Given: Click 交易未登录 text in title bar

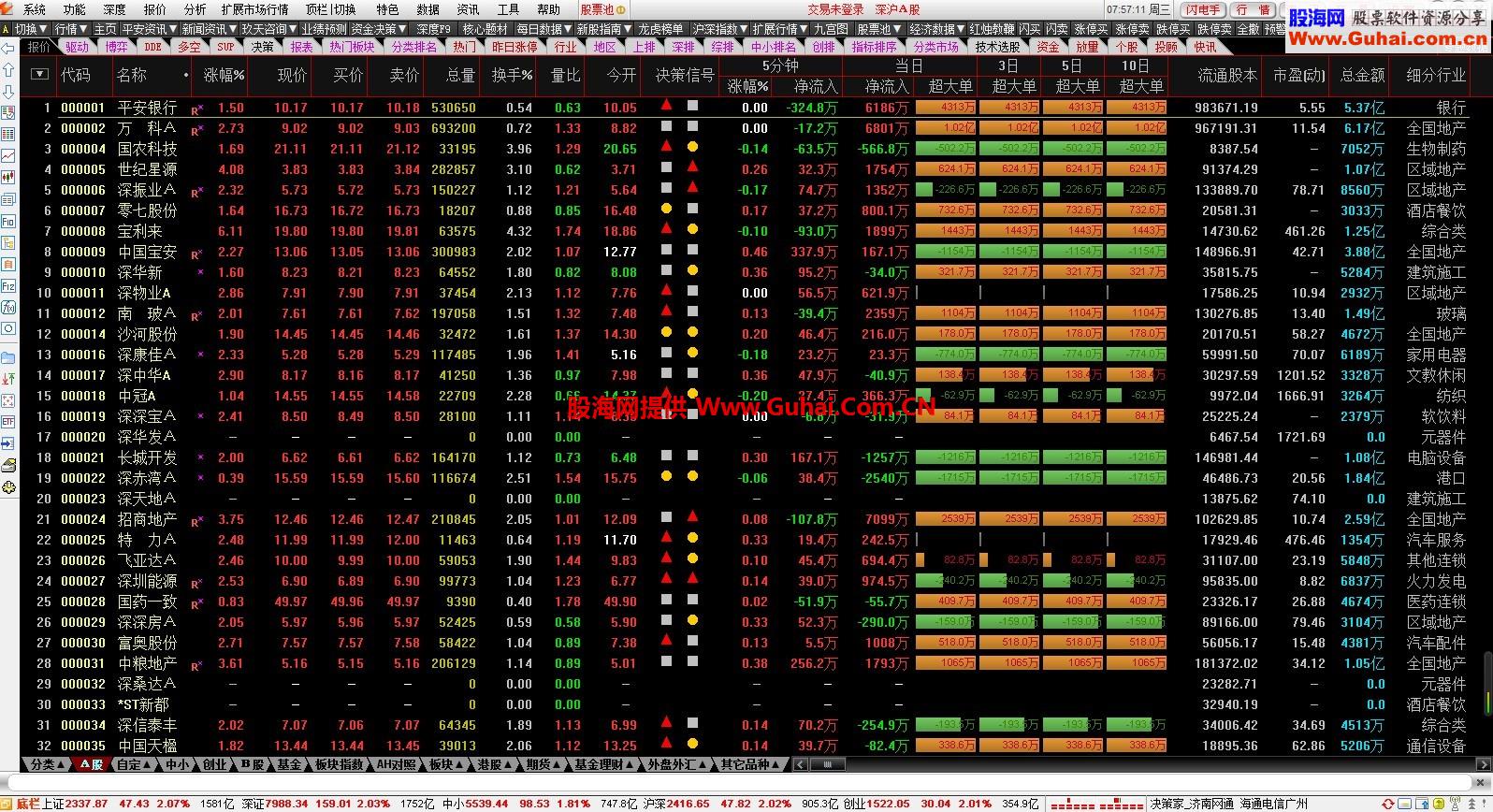Looking at the screenshot, I should point(835,9).
